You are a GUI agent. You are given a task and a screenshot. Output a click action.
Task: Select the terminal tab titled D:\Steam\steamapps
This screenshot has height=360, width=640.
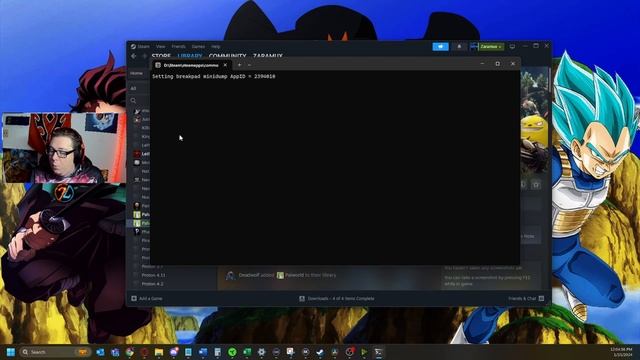point(191,65)
